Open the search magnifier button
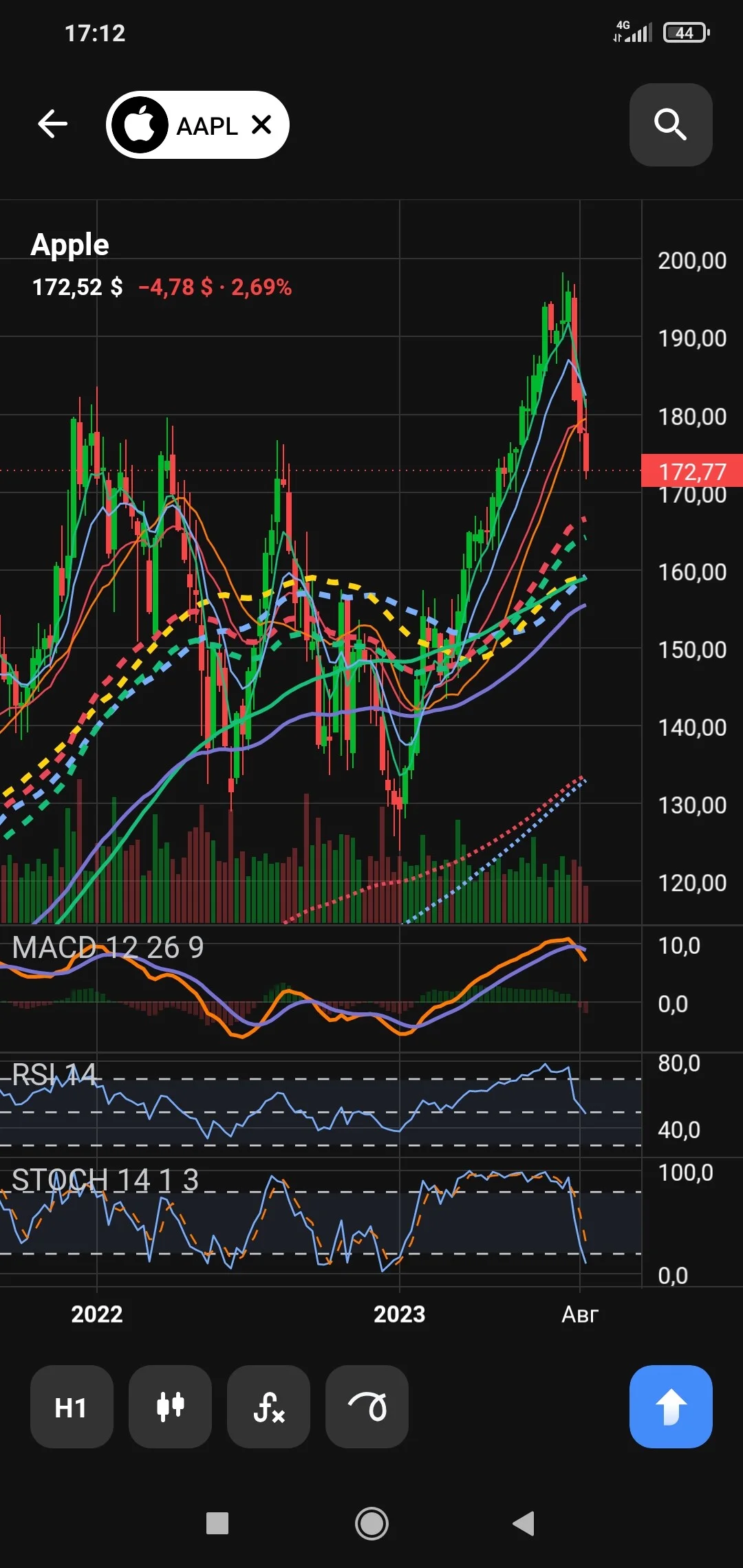The image size is (743, 1568). pos(671,124)
